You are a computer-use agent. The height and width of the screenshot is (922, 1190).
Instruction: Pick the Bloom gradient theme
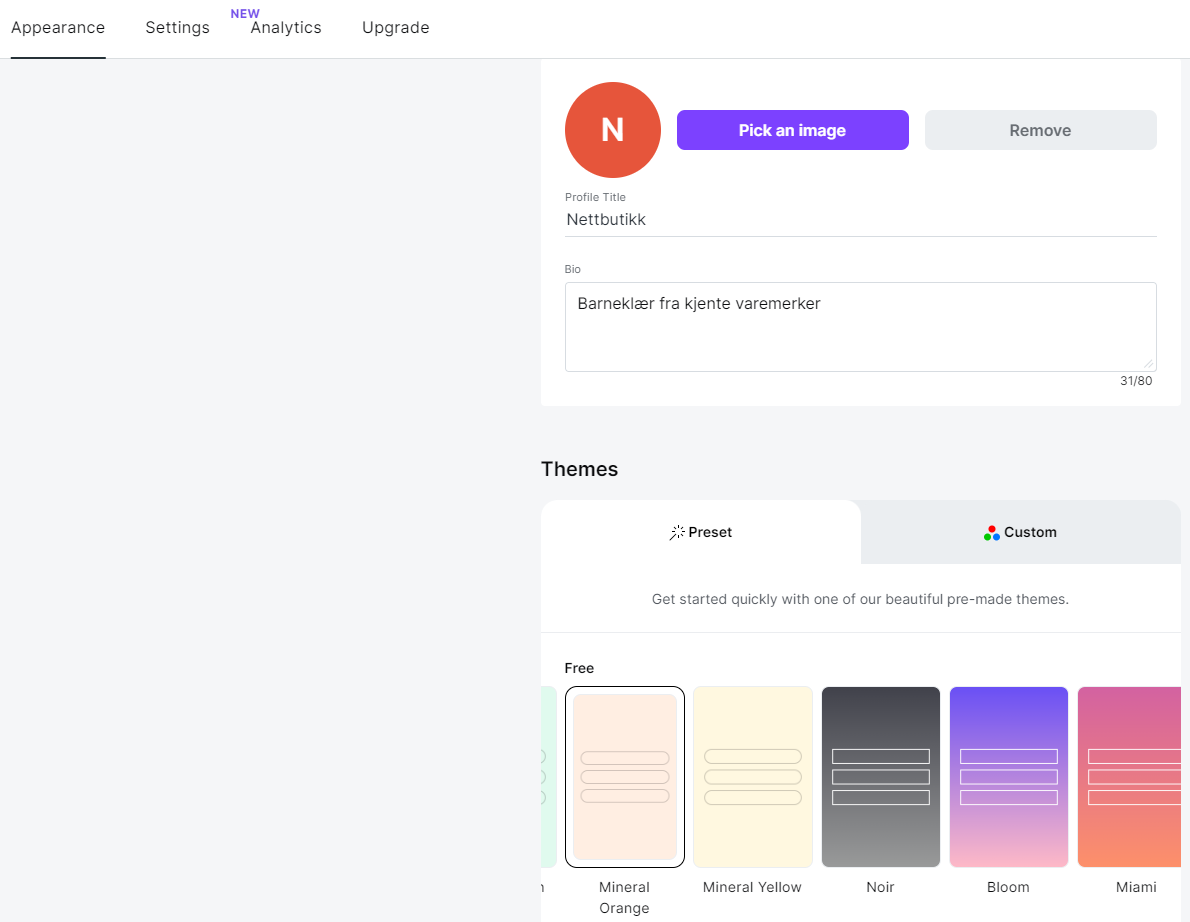point(1008,777)
